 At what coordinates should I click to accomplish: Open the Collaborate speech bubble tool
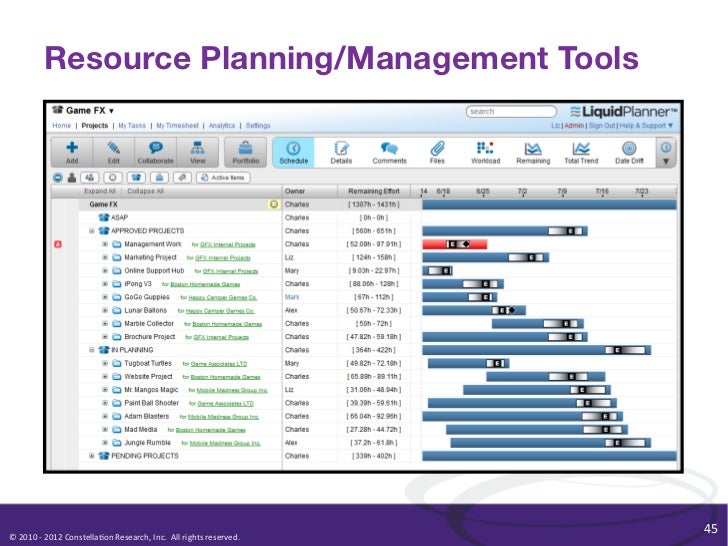[156, 152]
